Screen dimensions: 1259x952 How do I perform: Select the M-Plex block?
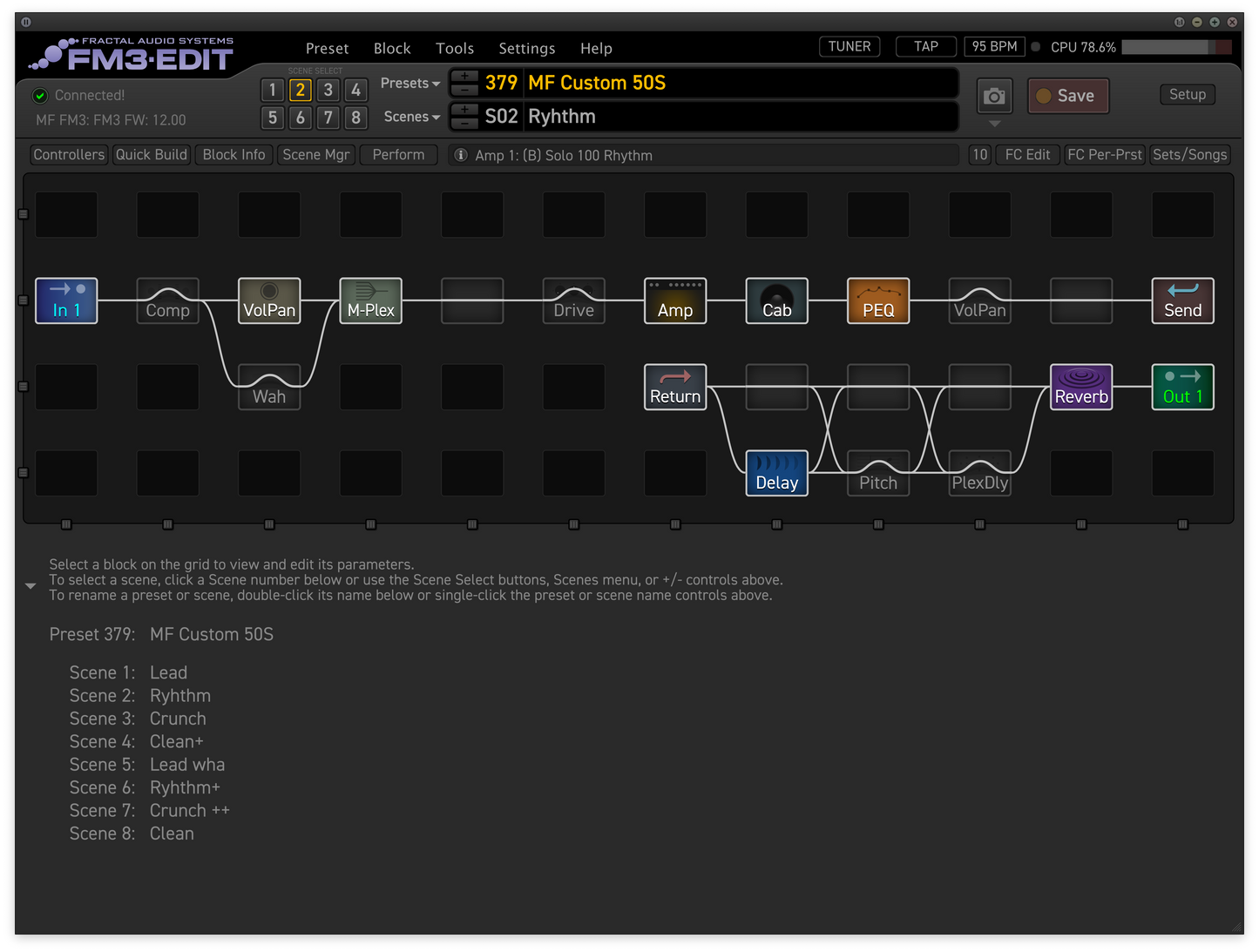370,300
